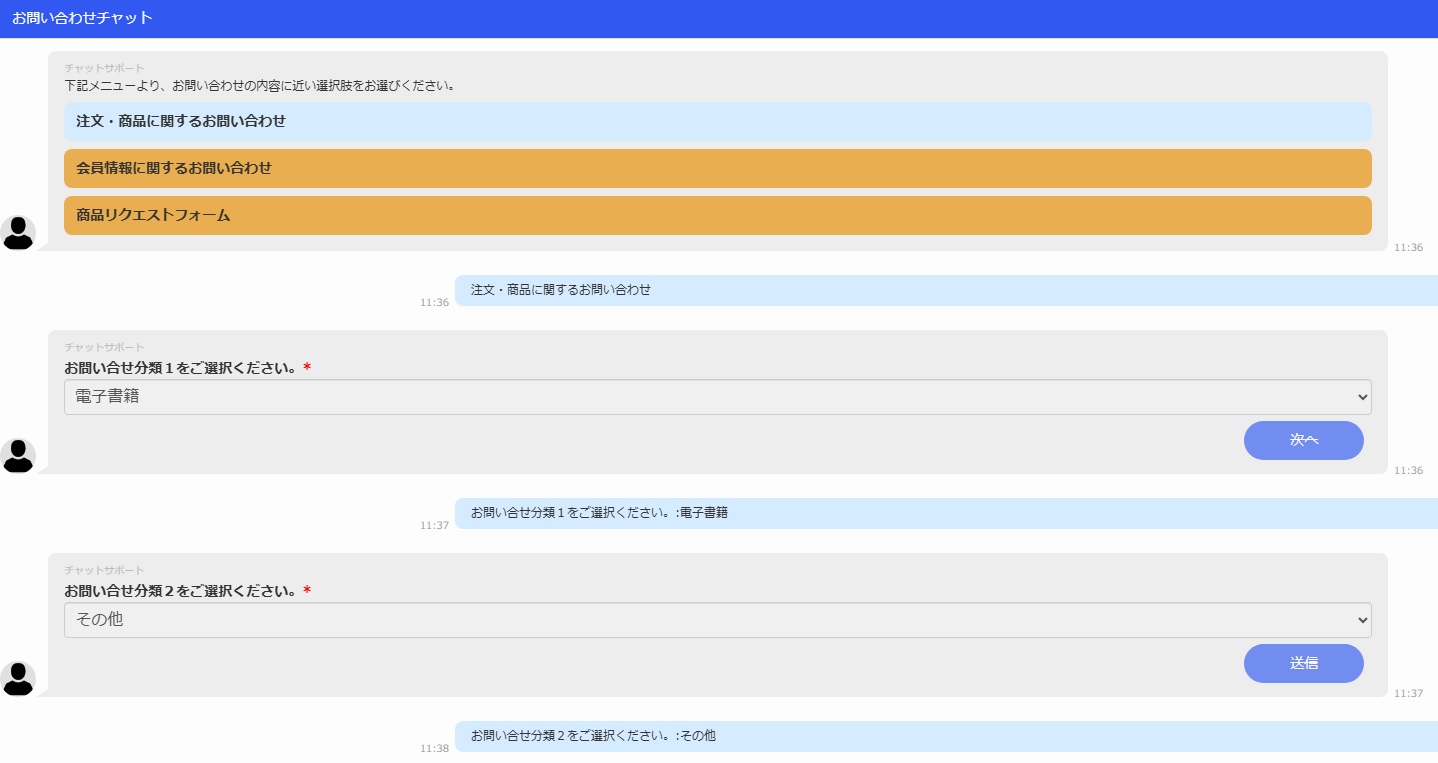Click the arrow on the その他 select box
Image resolution: width=1438 pixels, height=763 pixels.
coord(1361,620)
